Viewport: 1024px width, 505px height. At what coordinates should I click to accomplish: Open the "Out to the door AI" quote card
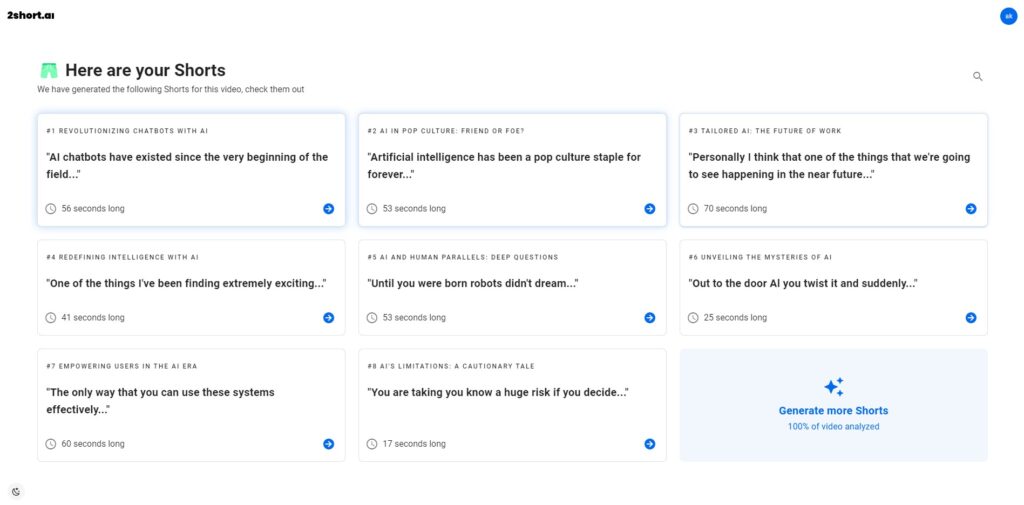pyautogui.click(x=833, y=287)
